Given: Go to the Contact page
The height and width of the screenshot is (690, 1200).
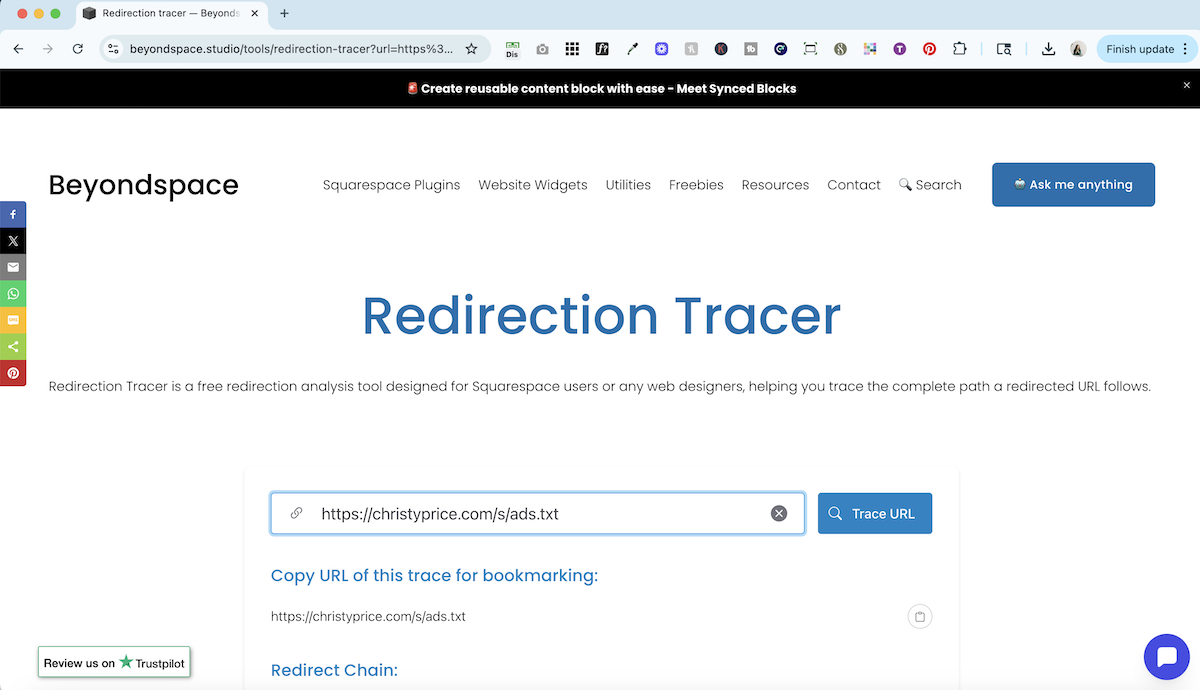Looking at the screenshot, I should click(x=854, y=185).
